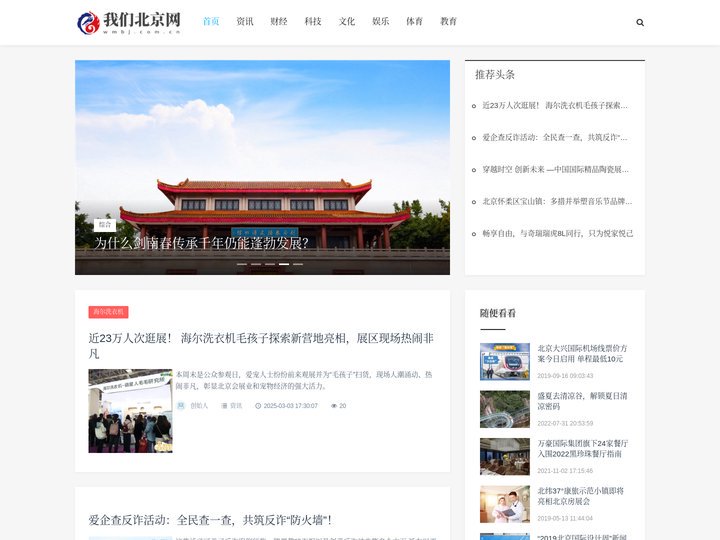The height and width of the screenshot is (540, 720).
Task: Open recommended headline 爱企查反诈活动 in sidebar
Action: 555,137
